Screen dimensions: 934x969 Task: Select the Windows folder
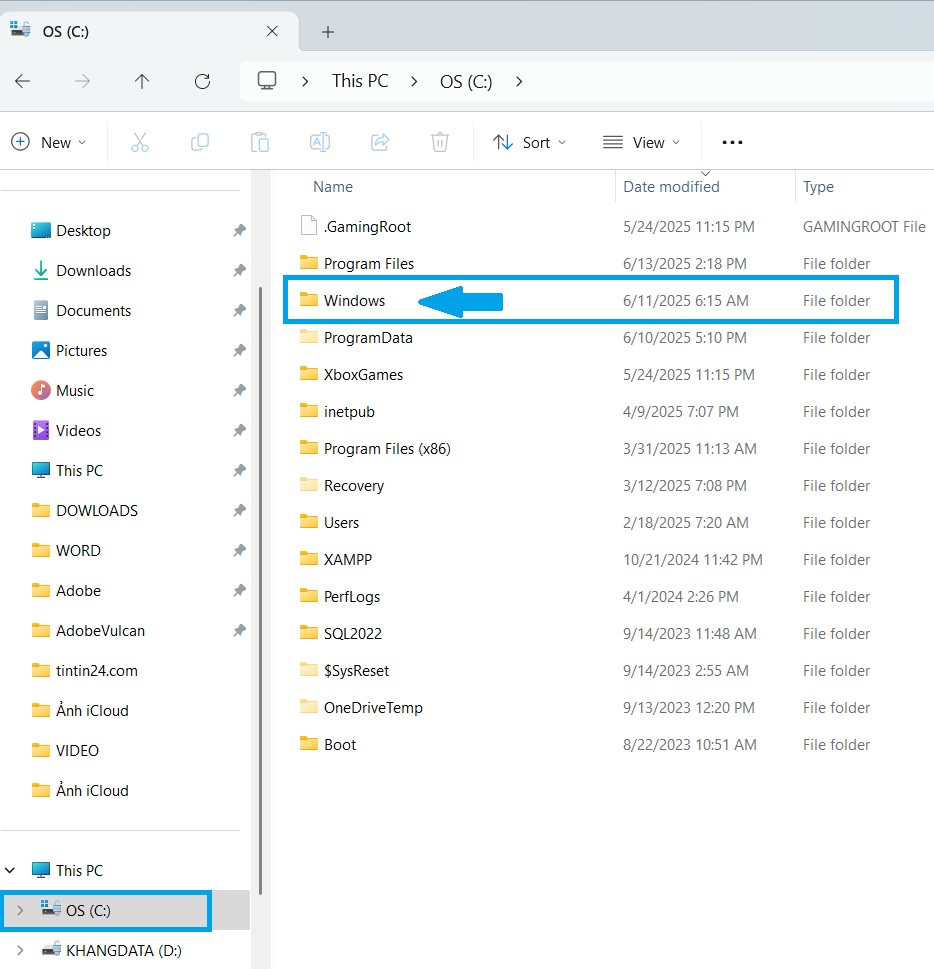[591, 300]
